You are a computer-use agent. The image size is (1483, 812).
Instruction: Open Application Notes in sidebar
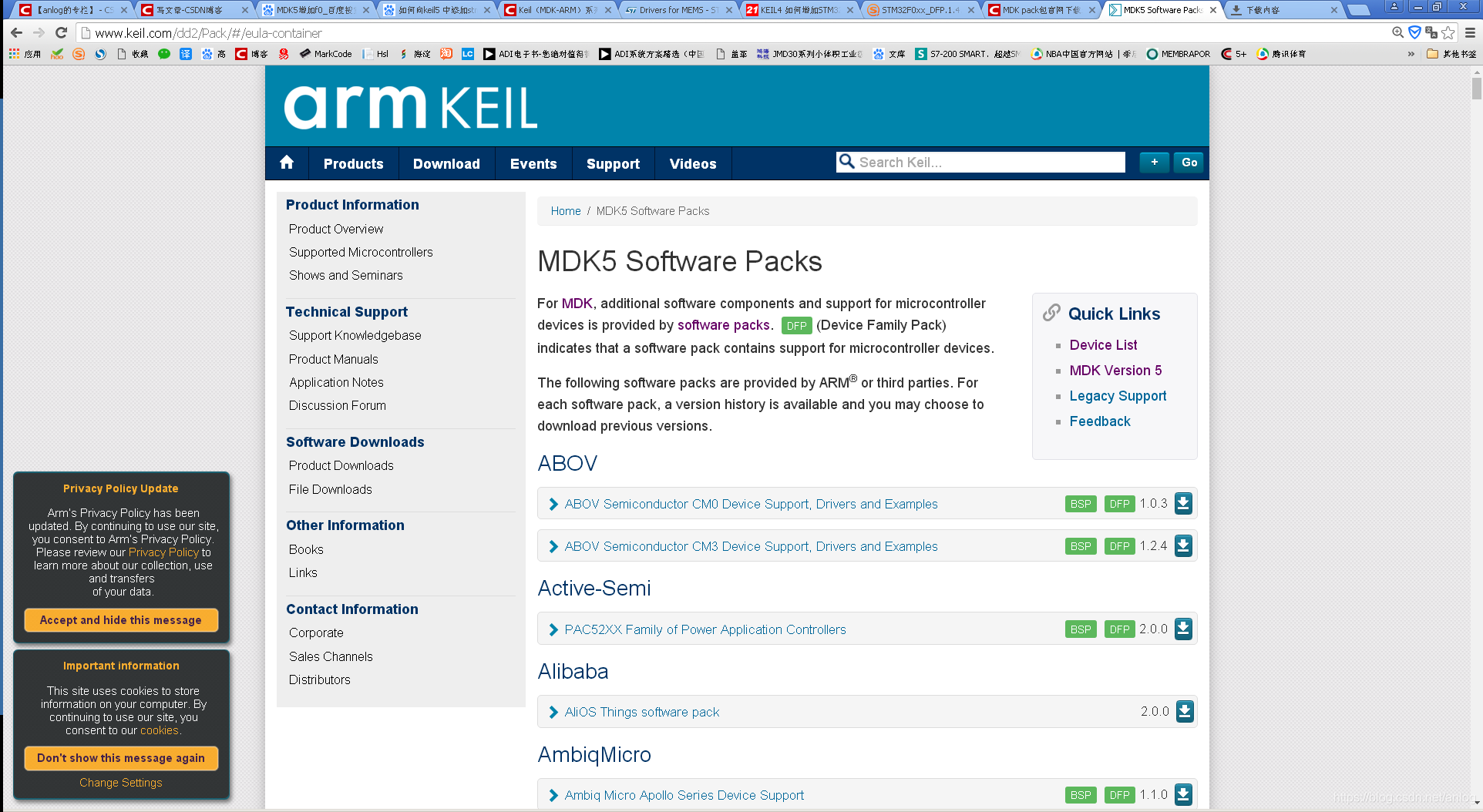[x=336, y=382]
